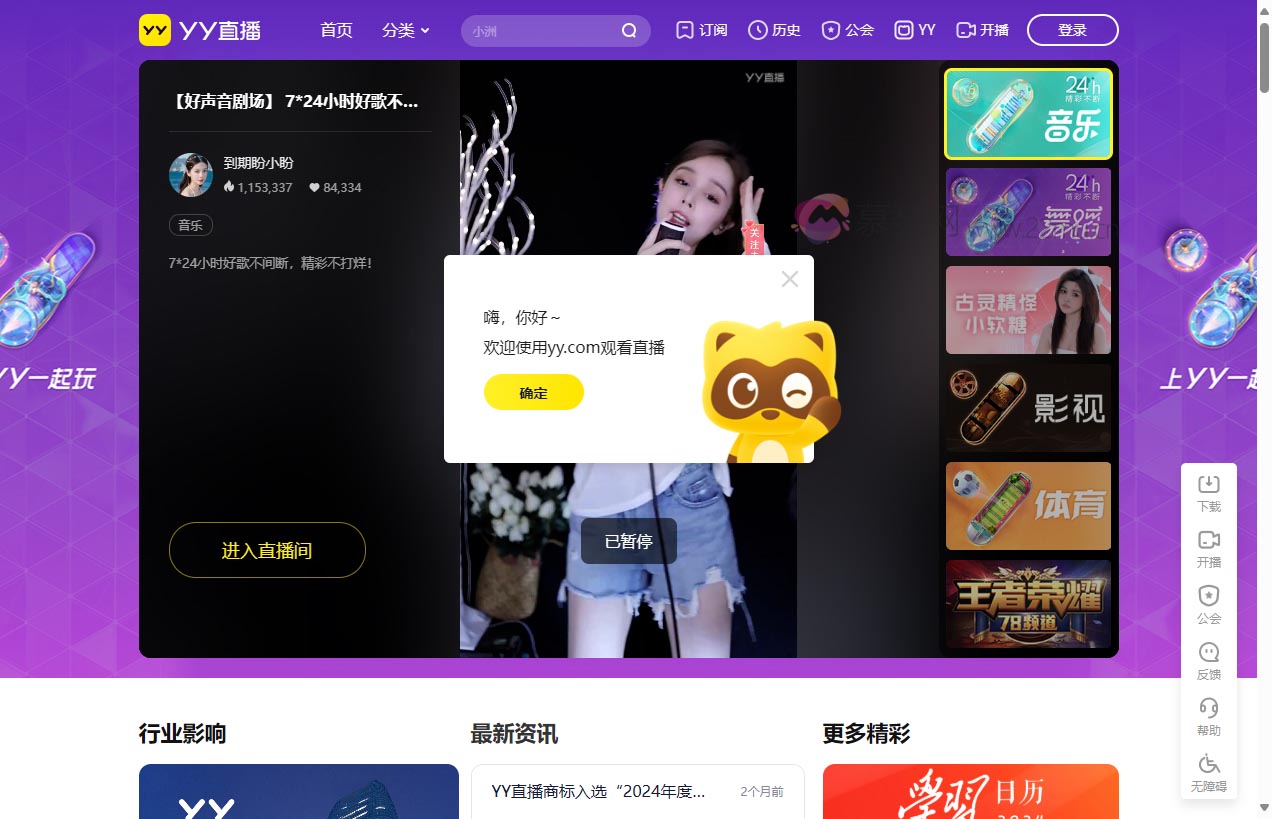Go to 首页 home tab

pyautogui.click(x=336, y=31)
